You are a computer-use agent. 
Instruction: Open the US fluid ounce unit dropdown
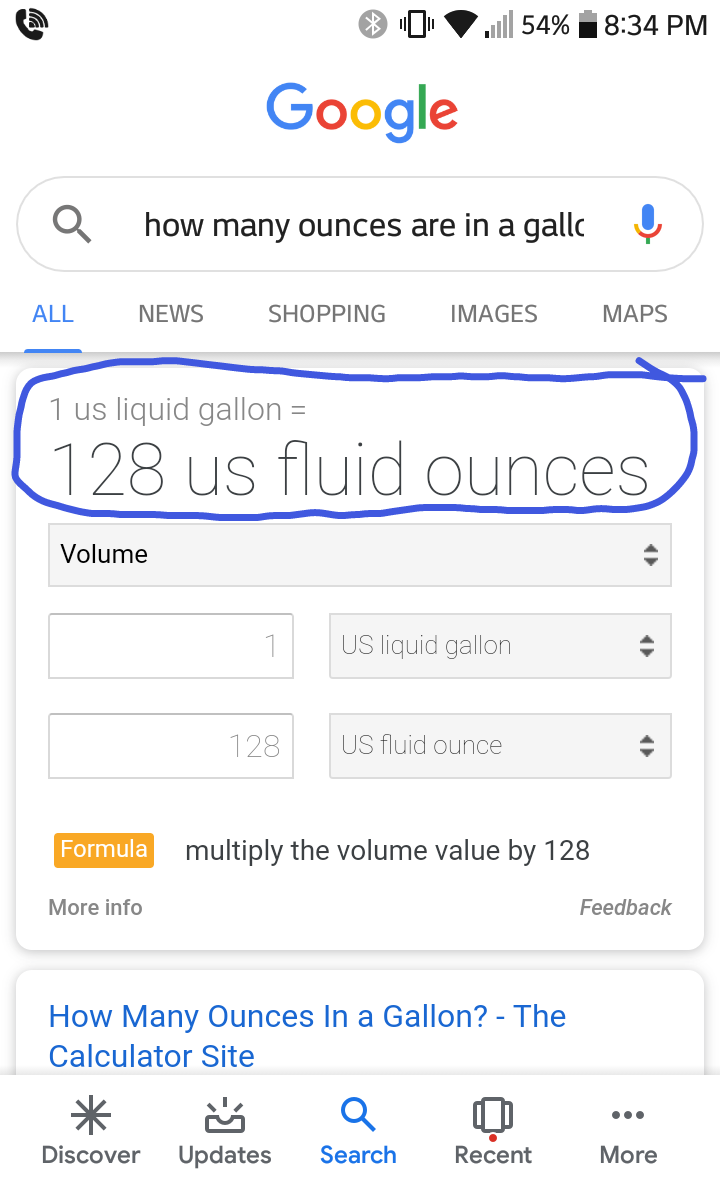click(500, 746)
